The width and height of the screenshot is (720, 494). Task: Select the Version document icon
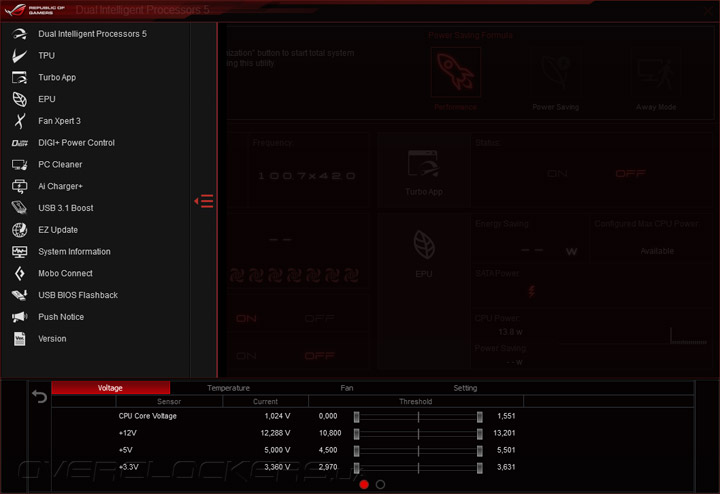pyautogui.click(x=19, y=339)
